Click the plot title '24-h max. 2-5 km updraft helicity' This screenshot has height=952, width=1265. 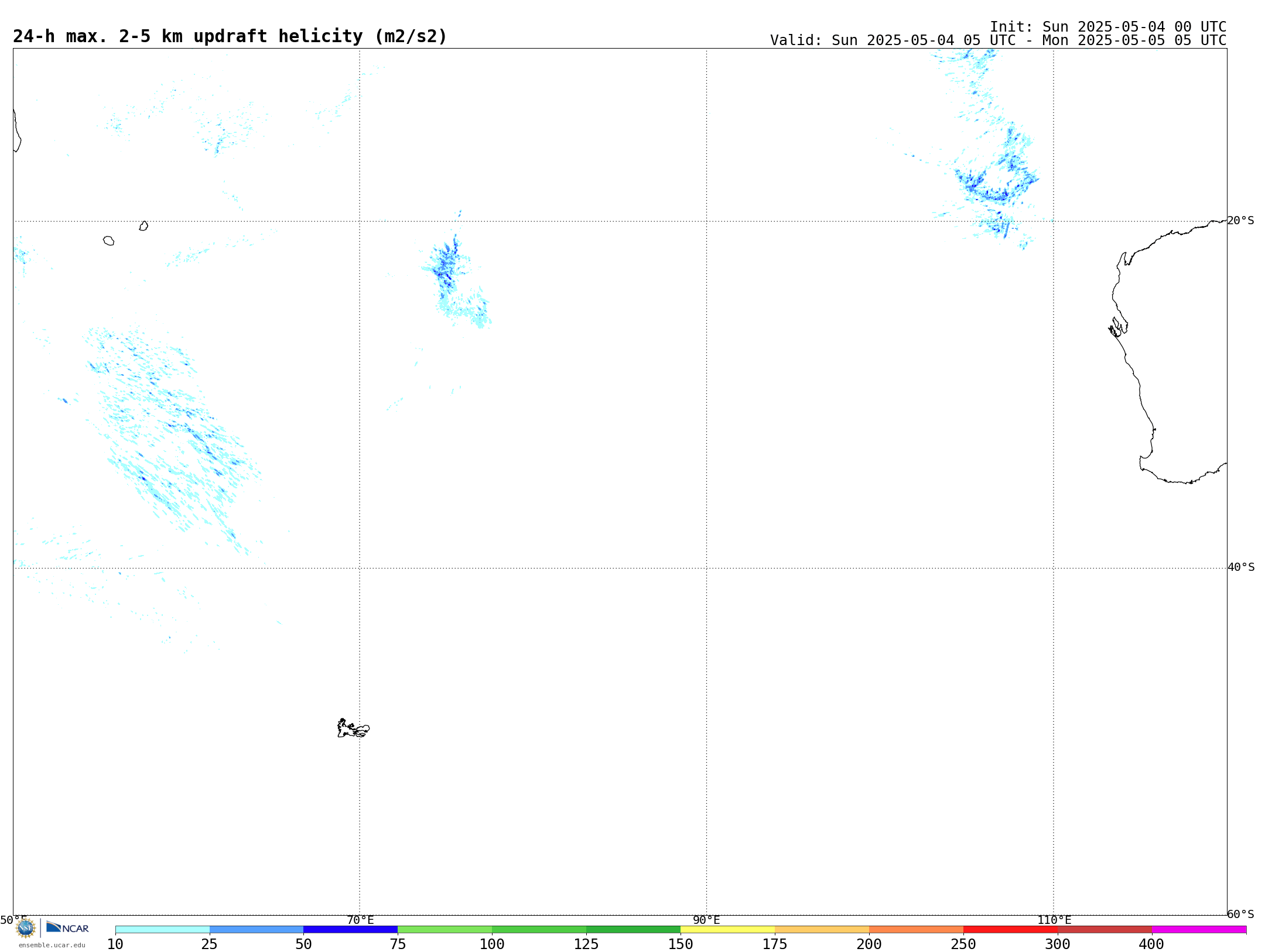(230, 36)
